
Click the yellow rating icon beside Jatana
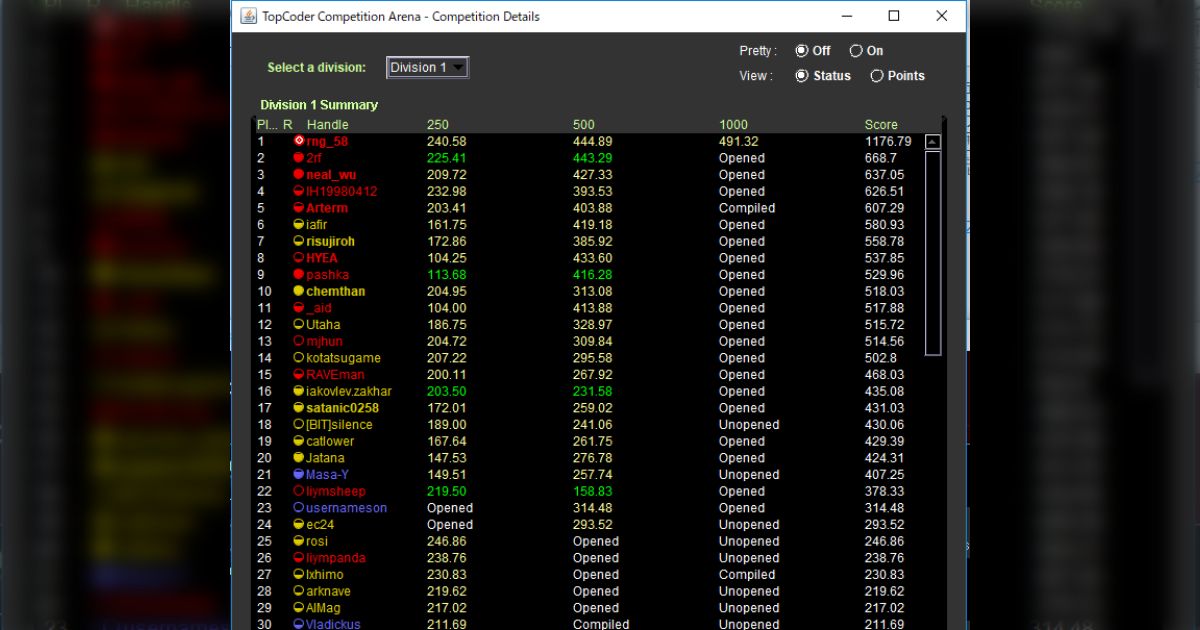click(298, 458)
